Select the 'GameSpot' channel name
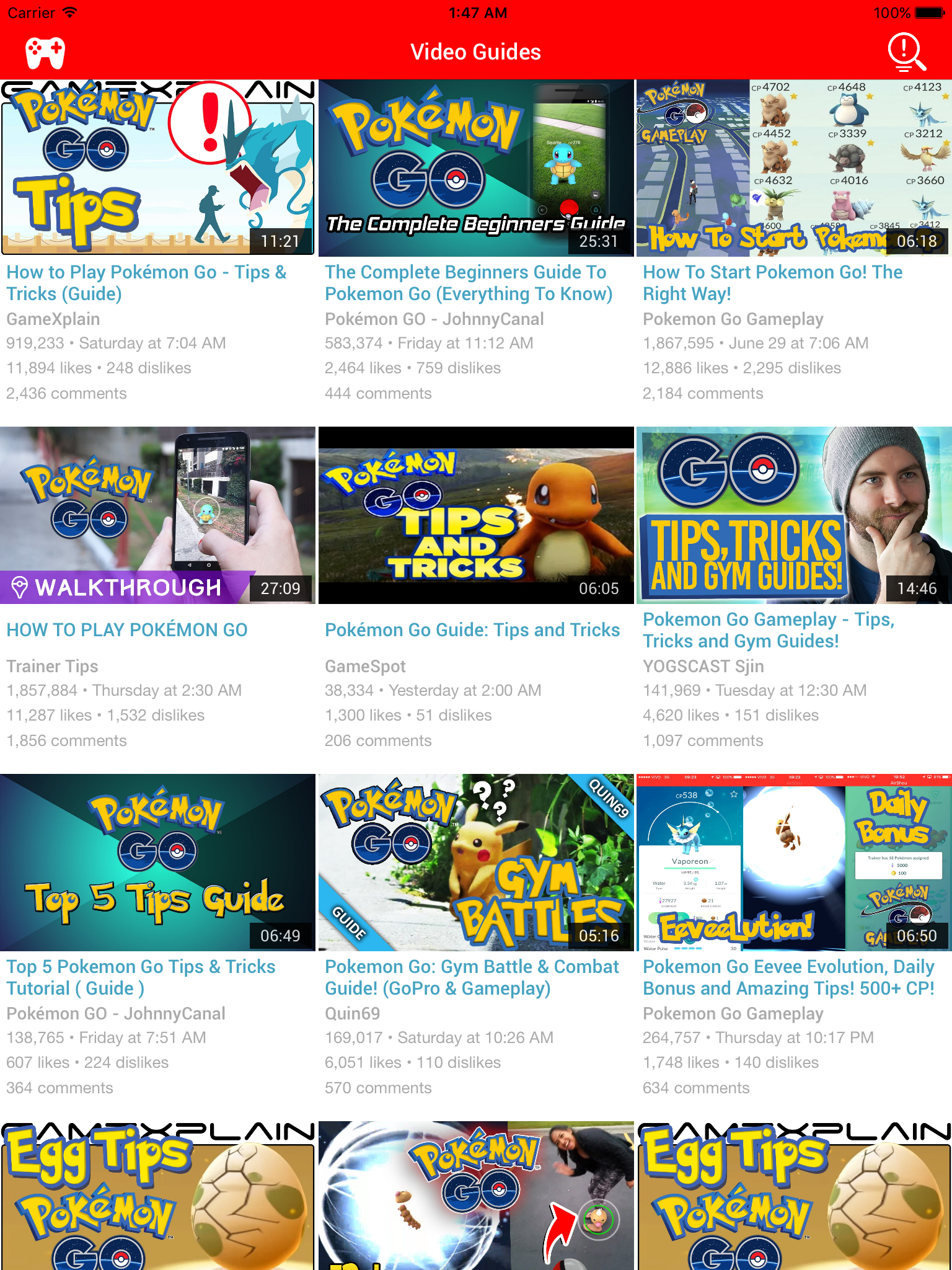 point(365,667)
